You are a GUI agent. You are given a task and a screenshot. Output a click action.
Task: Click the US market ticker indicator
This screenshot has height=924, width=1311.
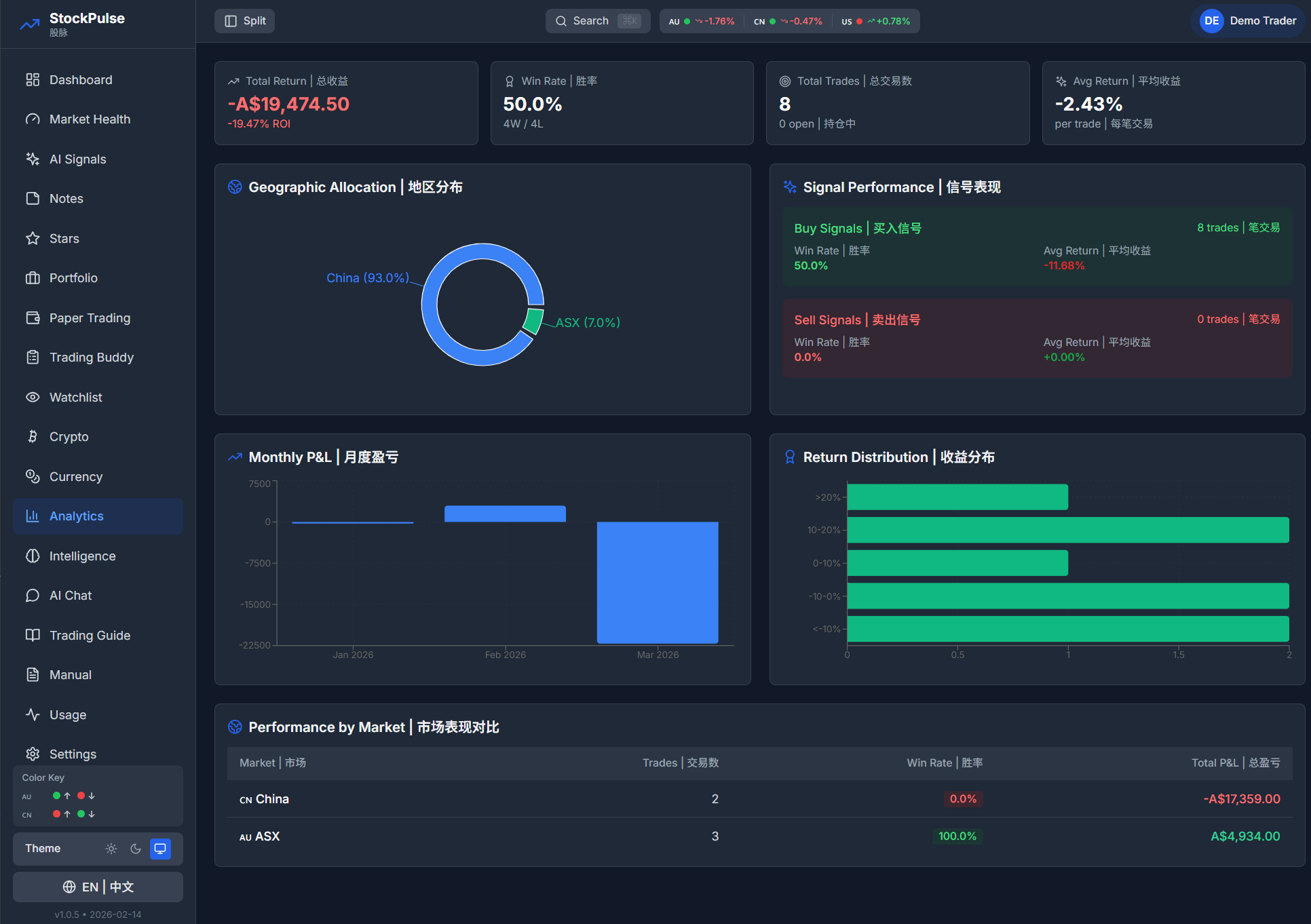[875, 21]
